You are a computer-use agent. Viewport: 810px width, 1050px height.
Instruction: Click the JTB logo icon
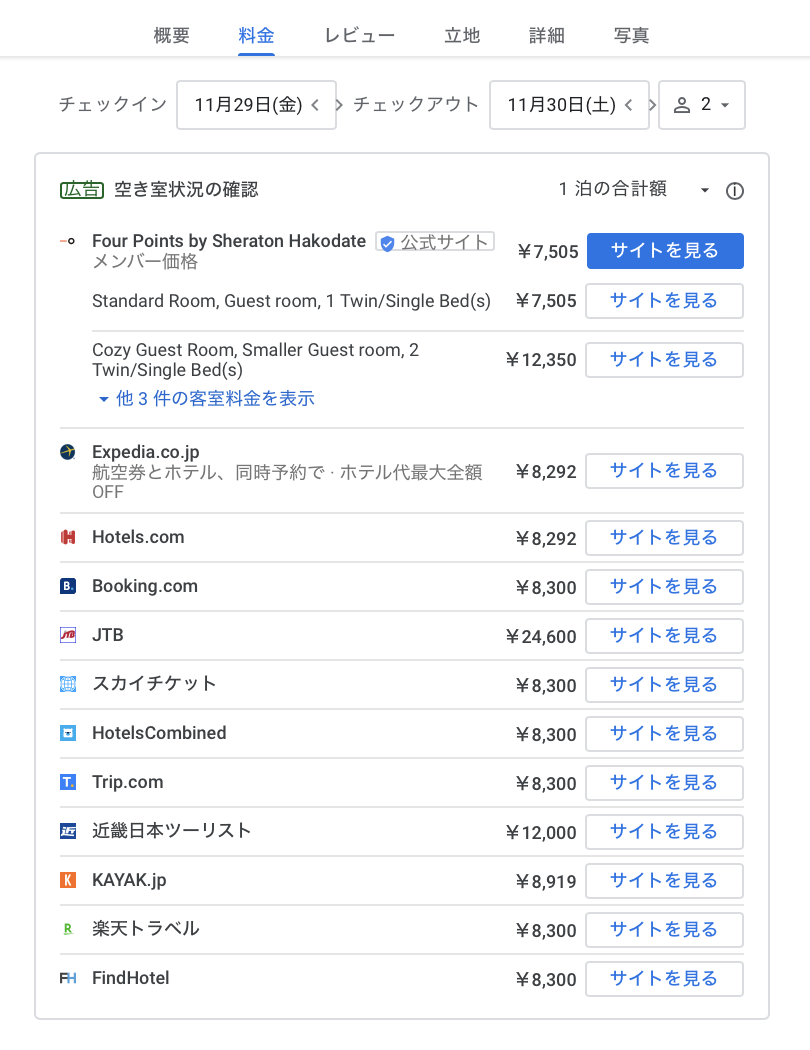click(68, 635)
